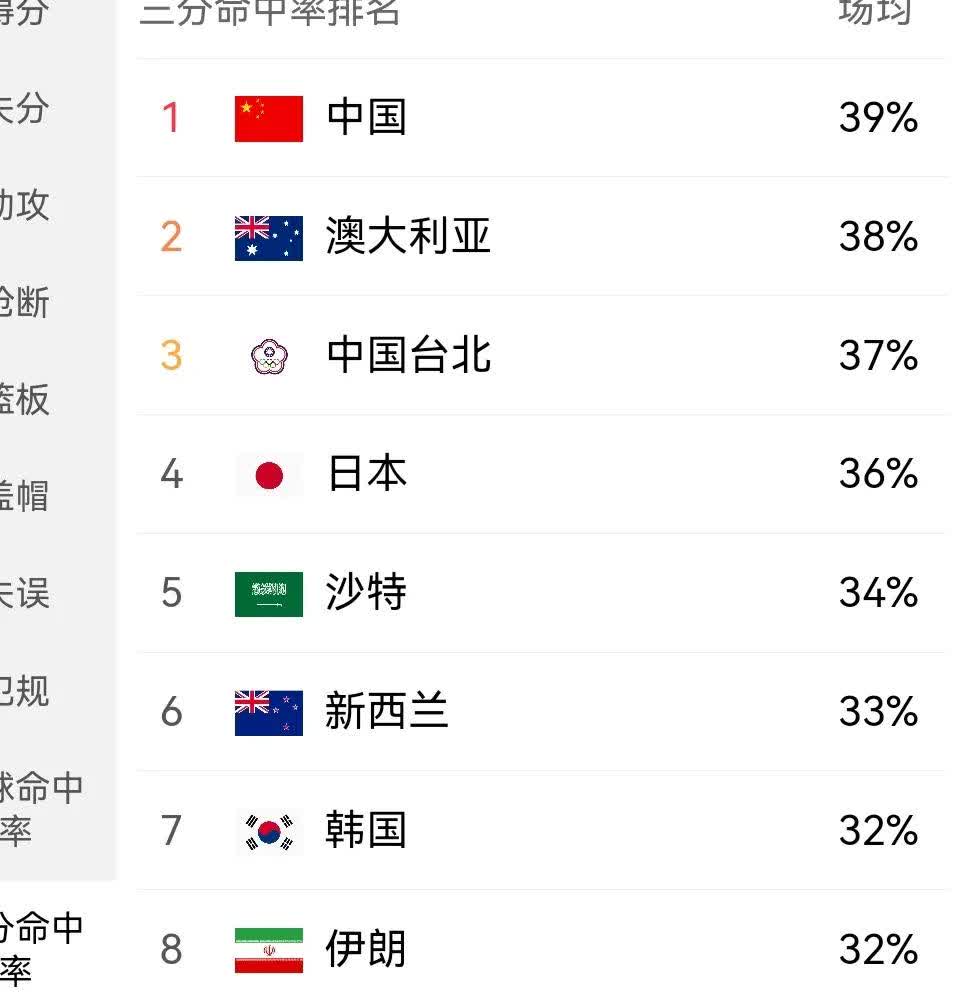Click the Japan flag icon
Viewport: 980px width, 1006px height.
coord(269,475)
